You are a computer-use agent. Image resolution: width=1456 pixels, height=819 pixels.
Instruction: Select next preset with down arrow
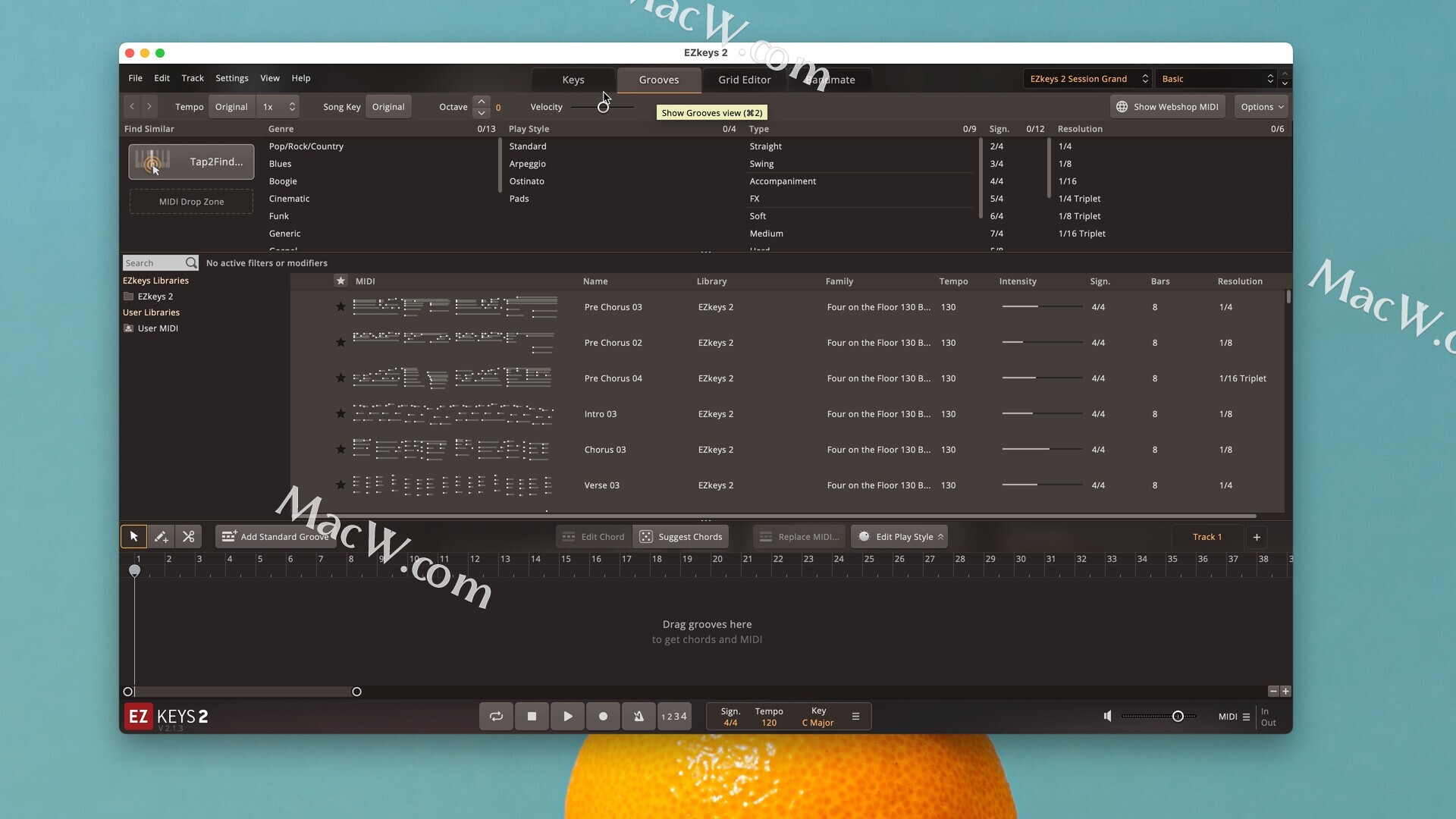coord(1285,83)
